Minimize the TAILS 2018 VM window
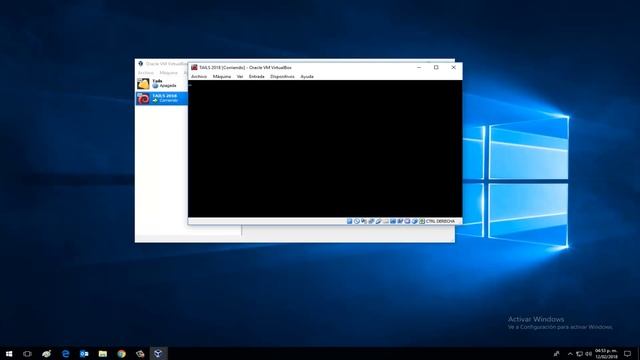 (x=419, y=67)
